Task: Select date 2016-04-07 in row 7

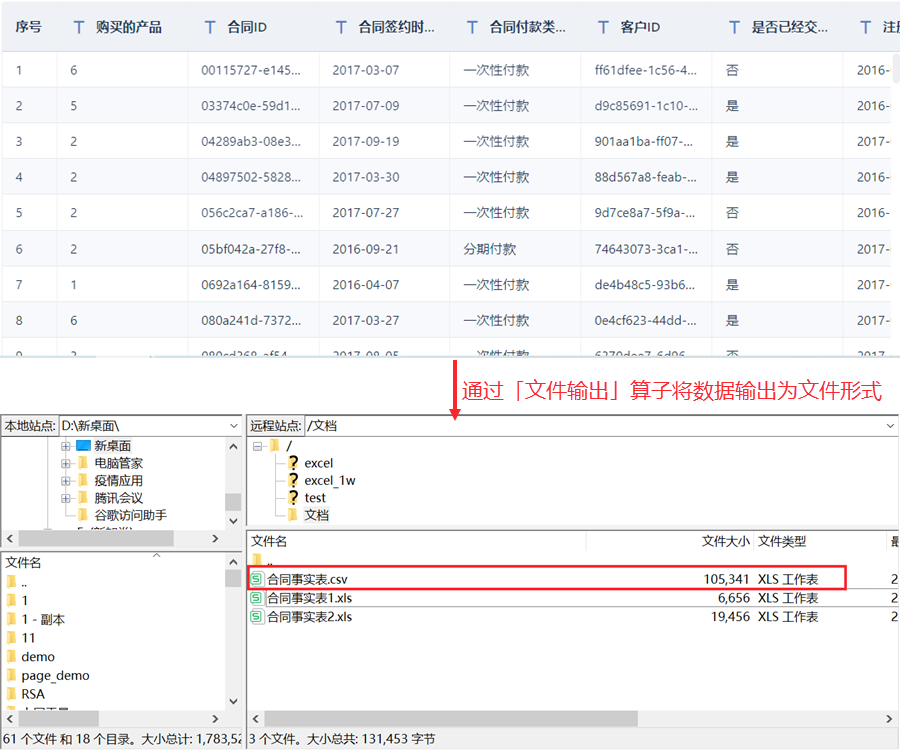Action: tap(365, 284)
